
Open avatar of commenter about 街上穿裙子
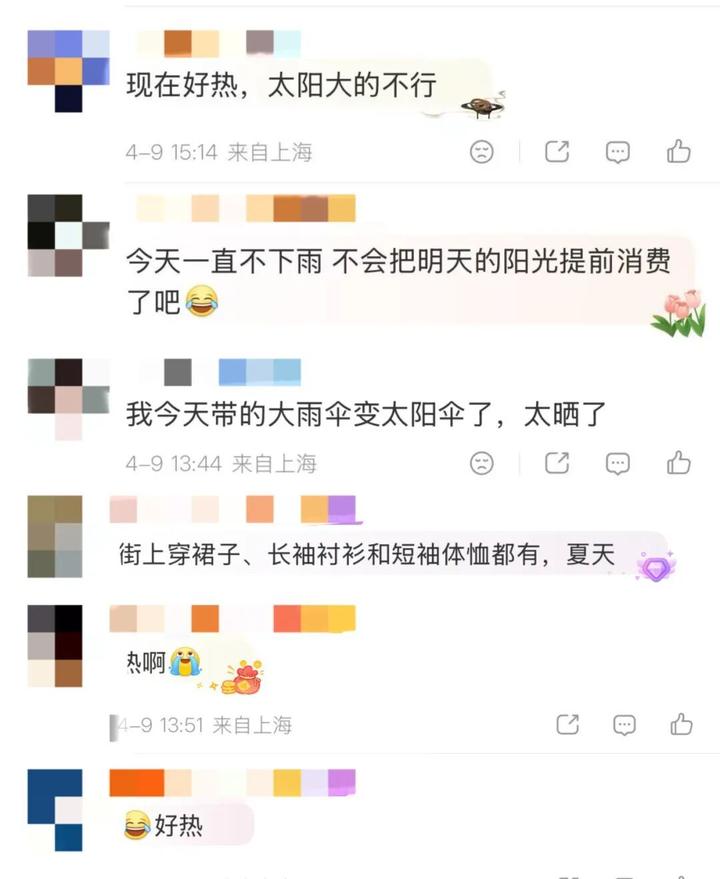click(55, 536)
